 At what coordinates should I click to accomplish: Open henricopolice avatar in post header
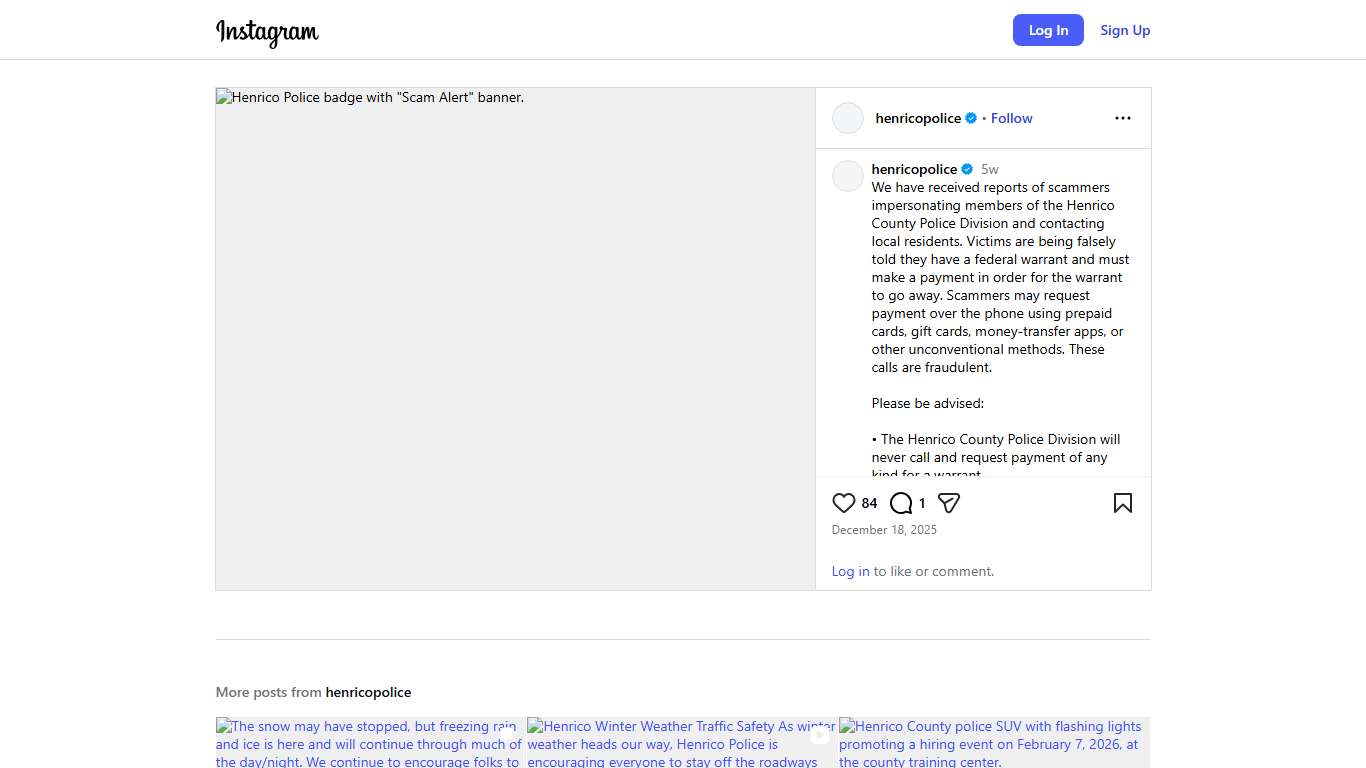(848, 118)
